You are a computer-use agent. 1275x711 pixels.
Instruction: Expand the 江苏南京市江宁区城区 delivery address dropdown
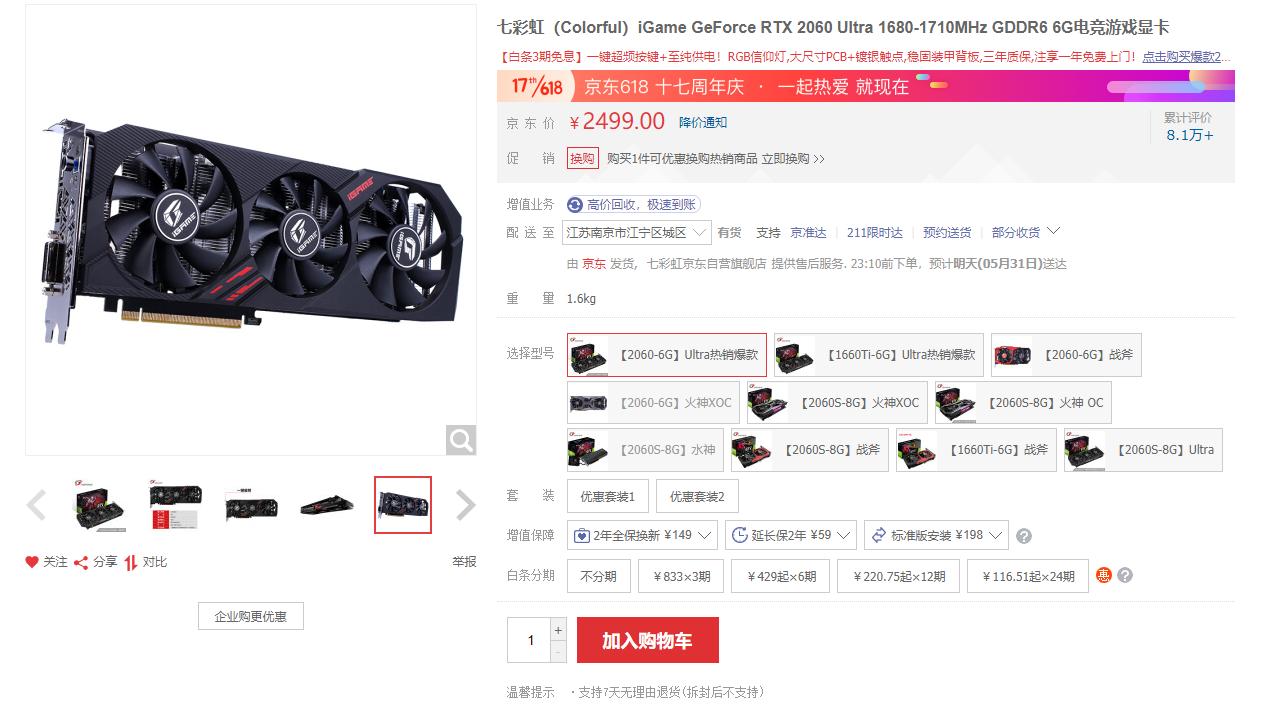click(x=637, y=232)
